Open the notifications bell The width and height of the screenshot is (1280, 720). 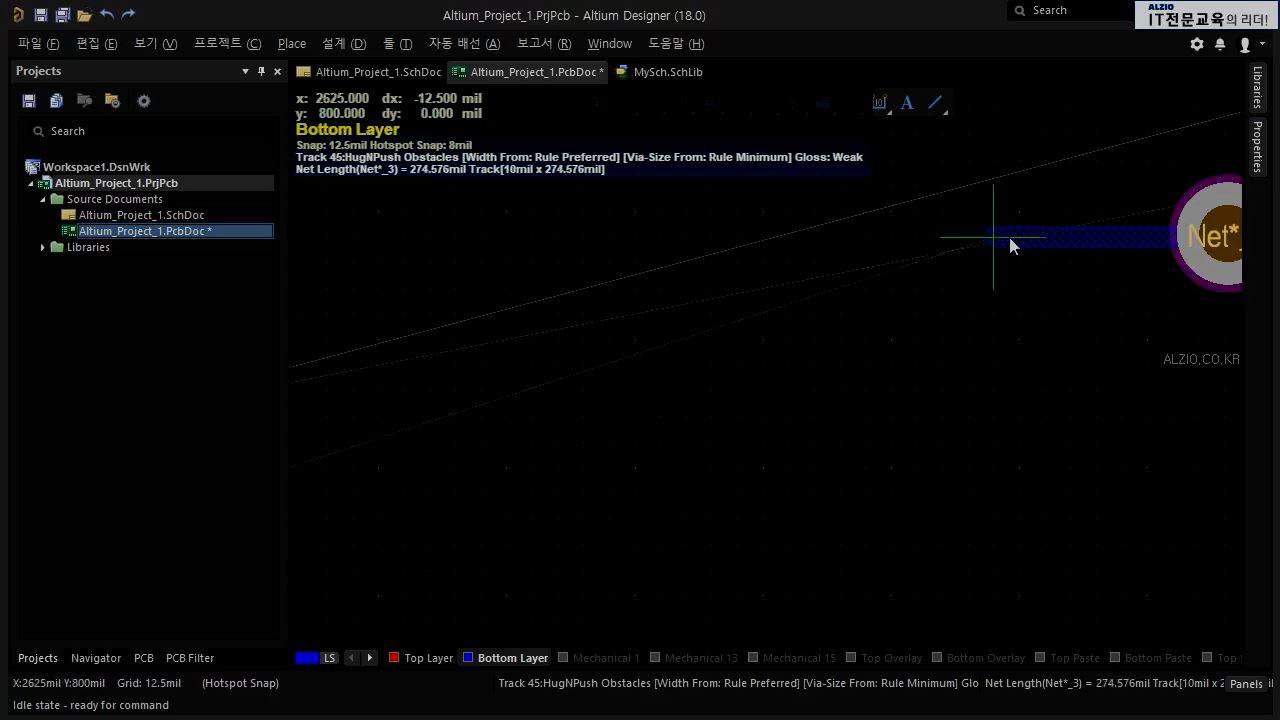coord(1220,44)
